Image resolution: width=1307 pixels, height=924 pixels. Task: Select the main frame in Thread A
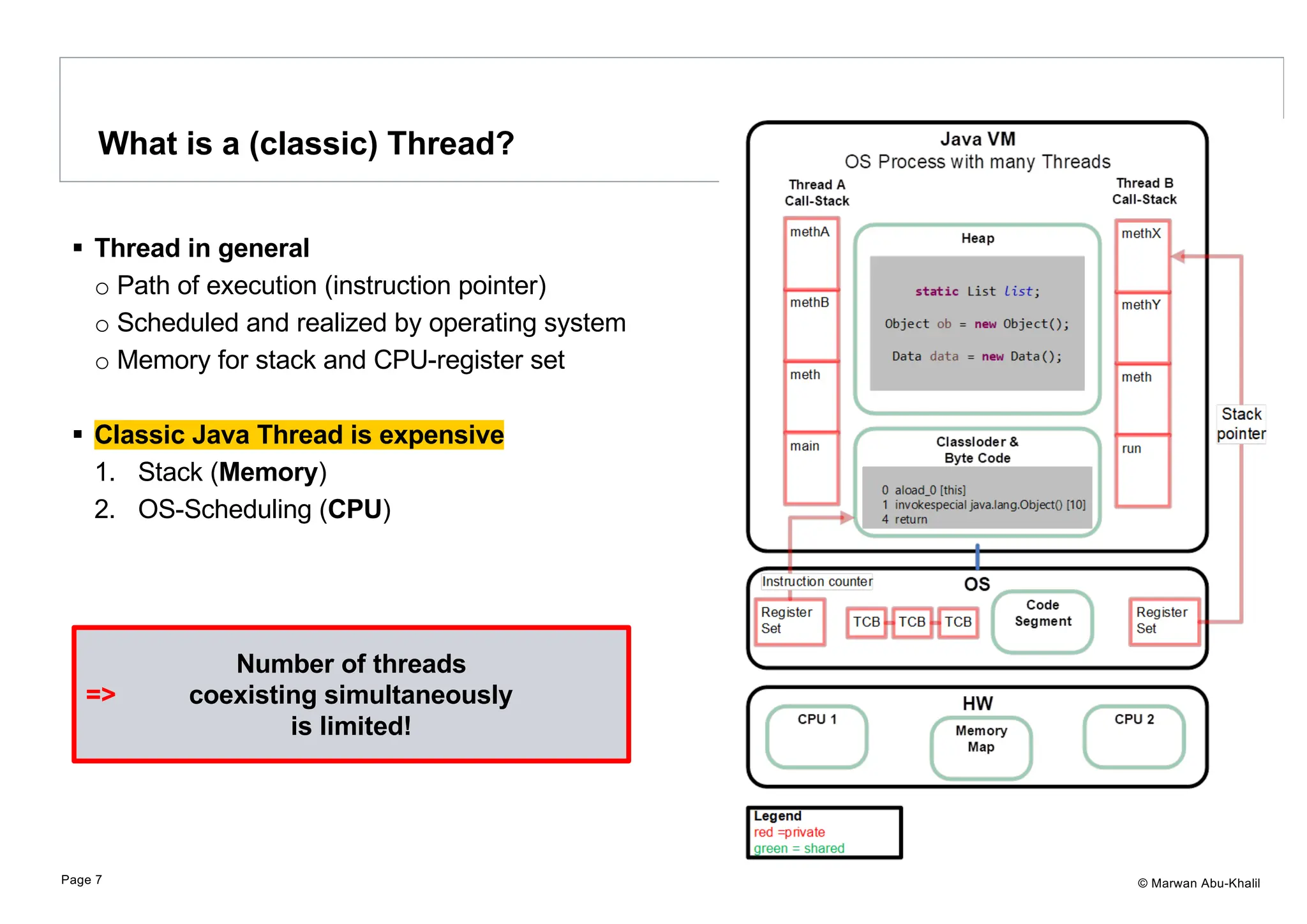810,468
